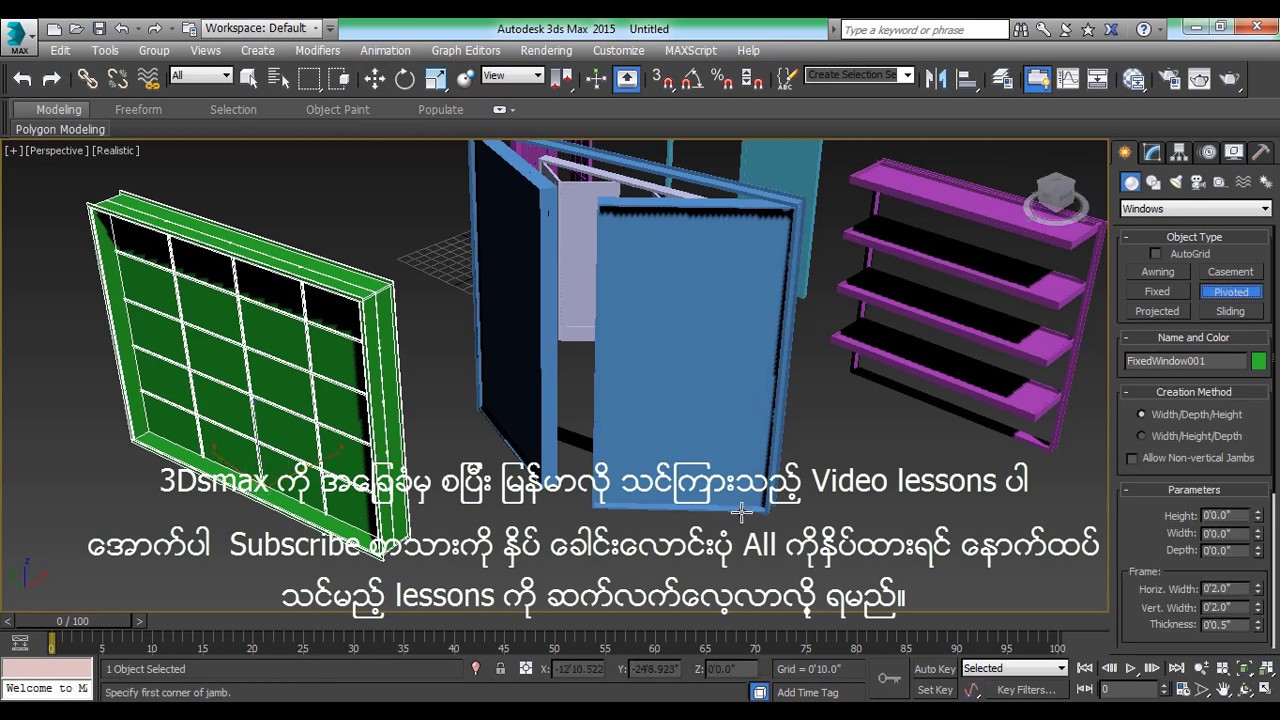
Task: Toggle Auto Key animation mode
Action: point(935,669)
